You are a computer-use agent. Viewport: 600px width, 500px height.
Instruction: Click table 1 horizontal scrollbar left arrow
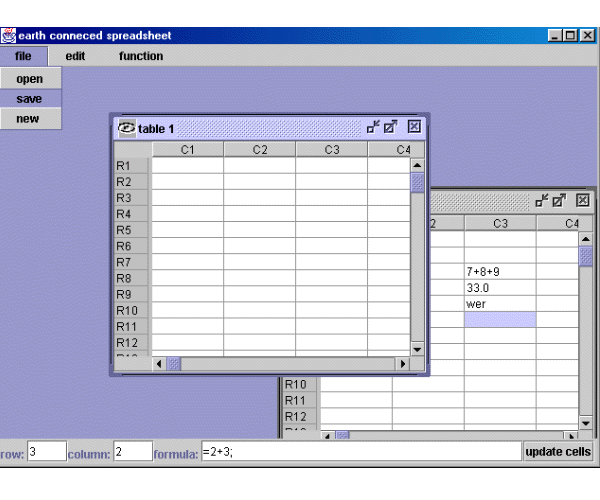pyautogui.click(x=159, y=364)
